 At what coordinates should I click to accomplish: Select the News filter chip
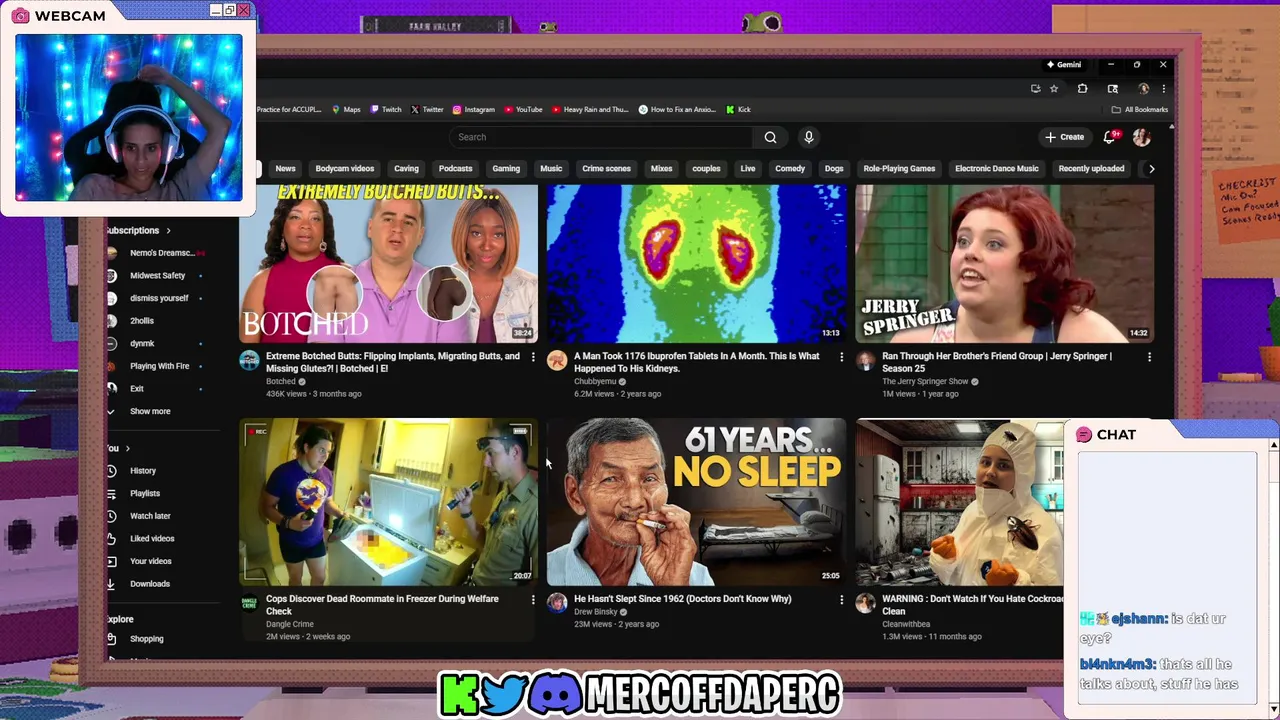[285, 169]
